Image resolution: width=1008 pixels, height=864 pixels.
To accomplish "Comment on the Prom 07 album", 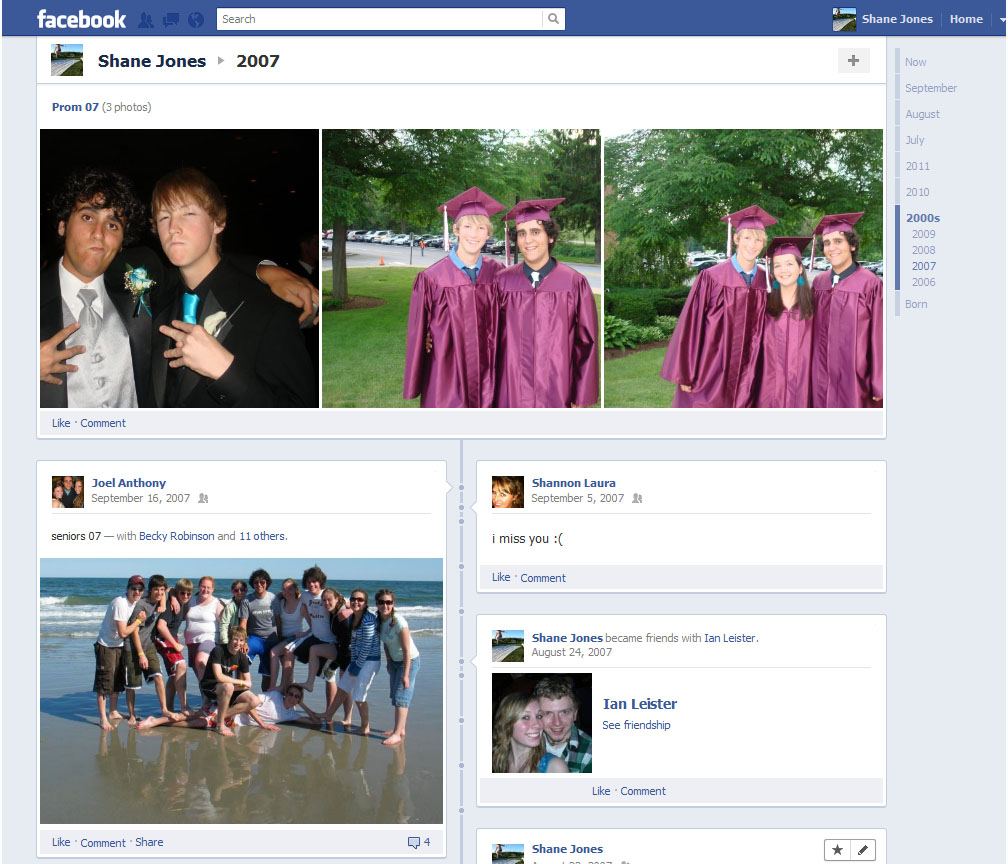I will (x=103, y=423).
